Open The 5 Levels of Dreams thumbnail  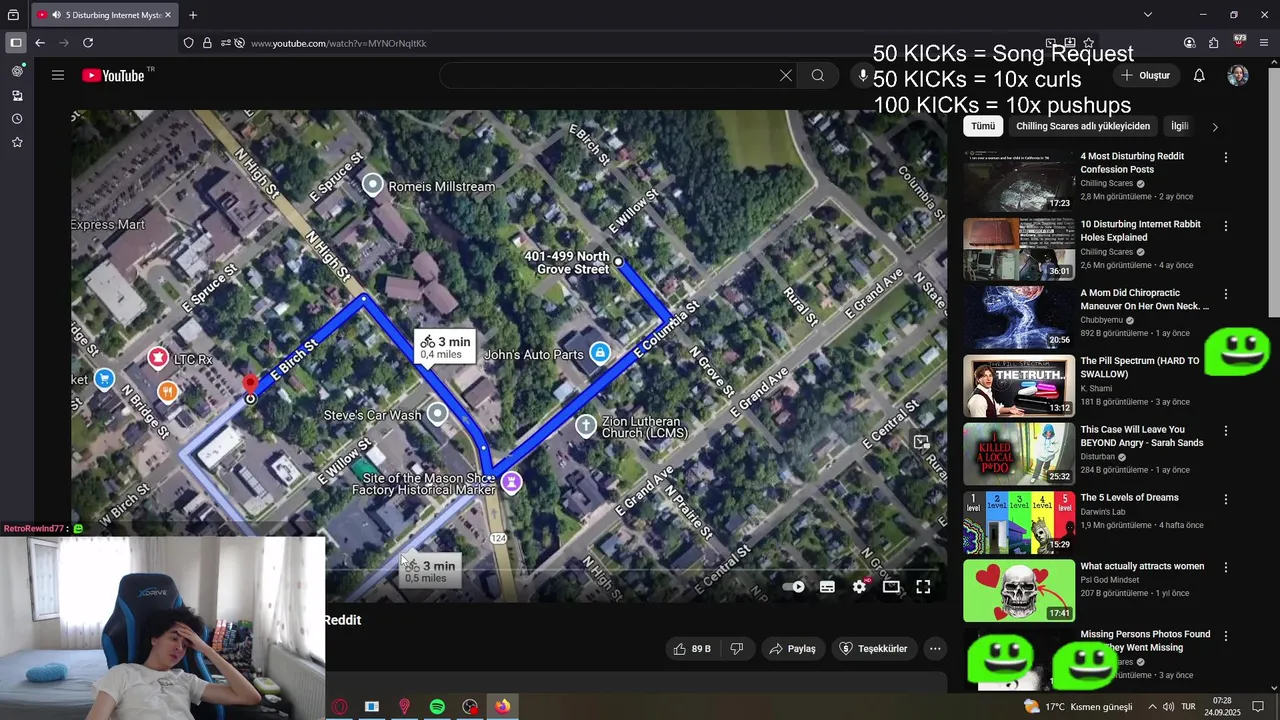click(x=1019, y=522)
